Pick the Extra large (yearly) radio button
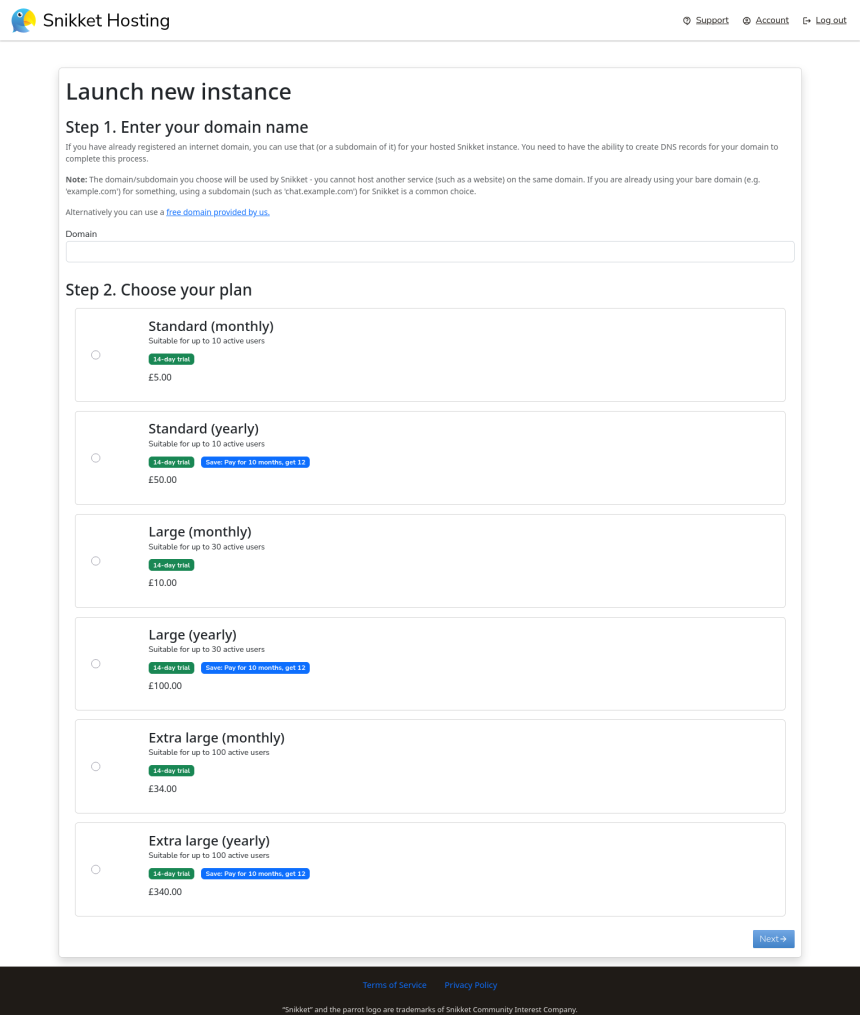 click(x=96, y=870)
